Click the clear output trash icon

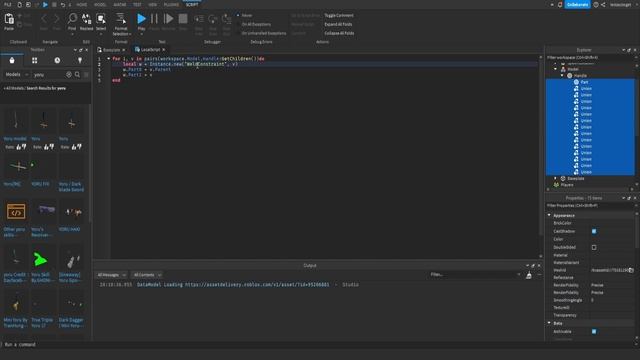[529, 275]
